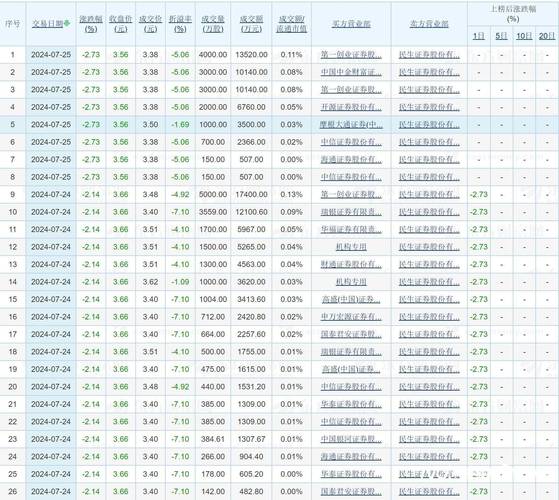Viewport: 559px width, 500px height.
Task: Open 机构专用 buyer link in row 12
Action: click(351, 247)
